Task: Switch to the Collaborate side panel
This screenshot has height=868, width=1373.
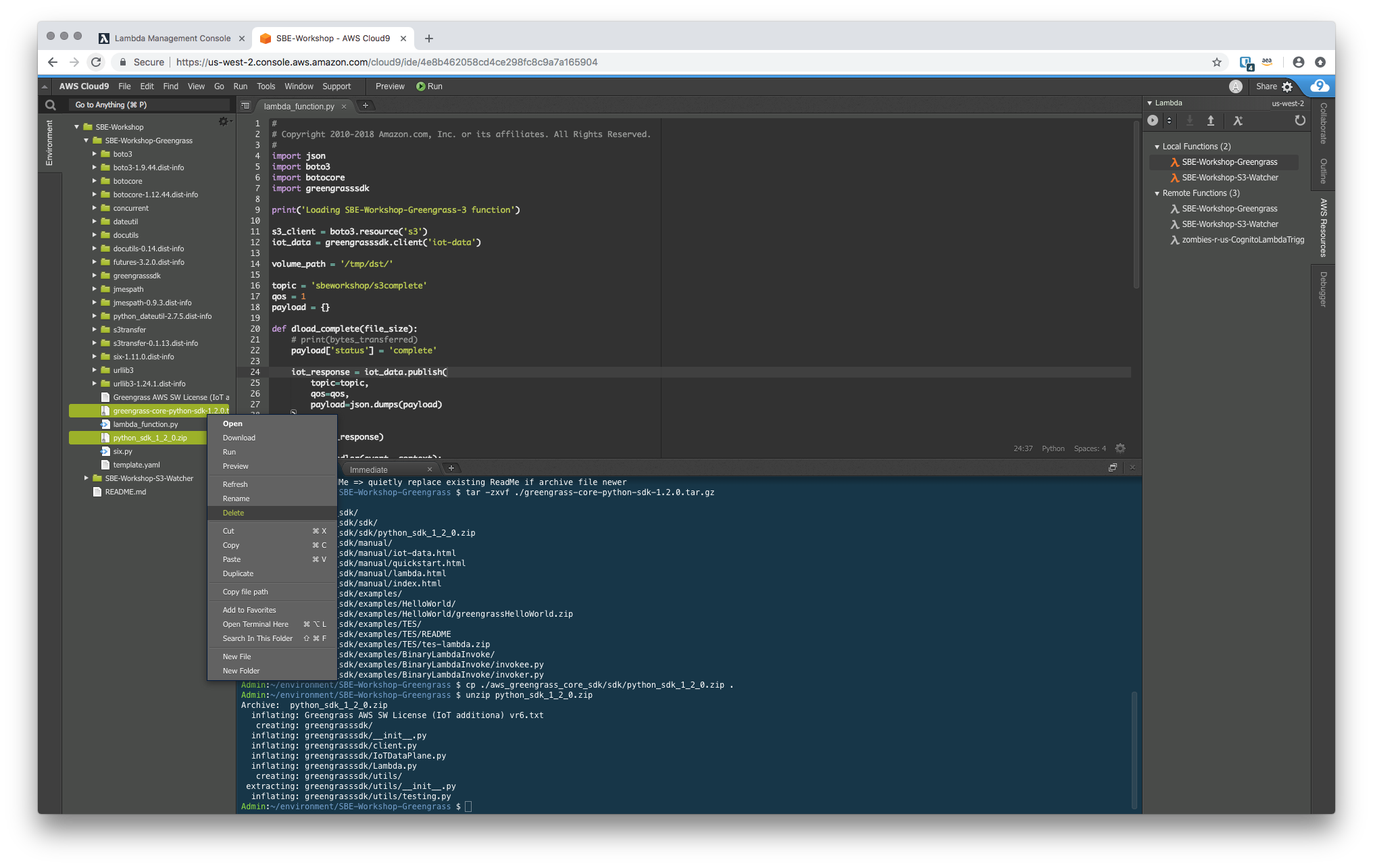Action: (x=1324, y=123)
